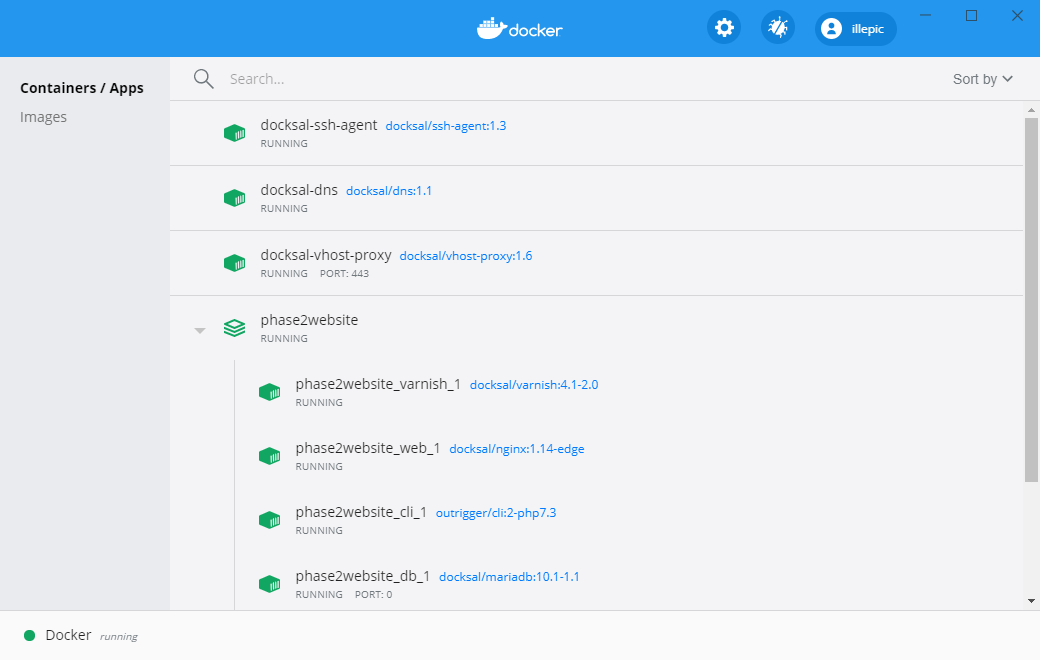The width and height of the screenshot is (1040, 660).
Task: Select phase2website_cli_1 container name
Action: 361,512
